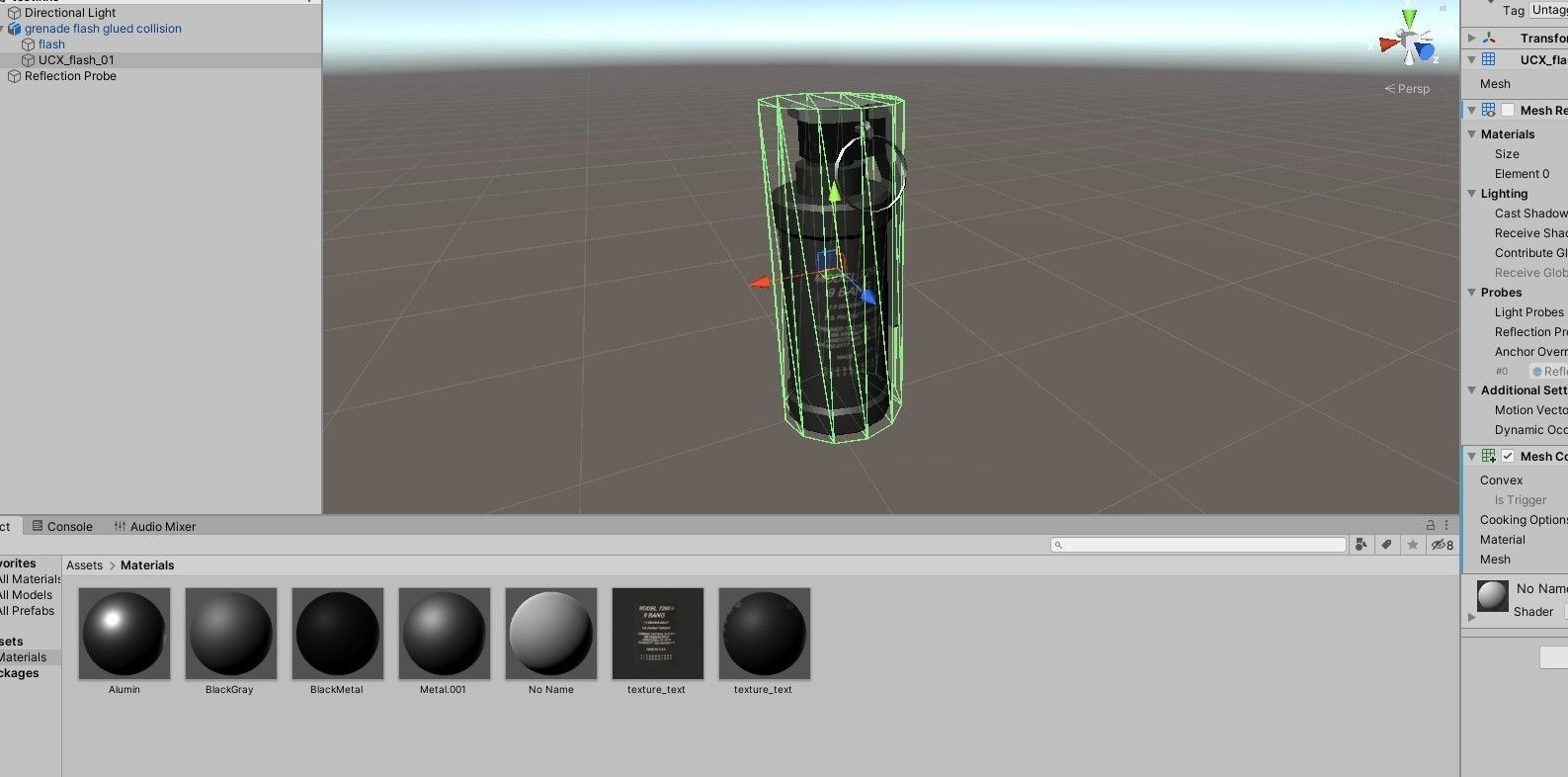Select Assets in the breadcrumb path
Viewport: 1568px width, 777px height.
point(84,565)
